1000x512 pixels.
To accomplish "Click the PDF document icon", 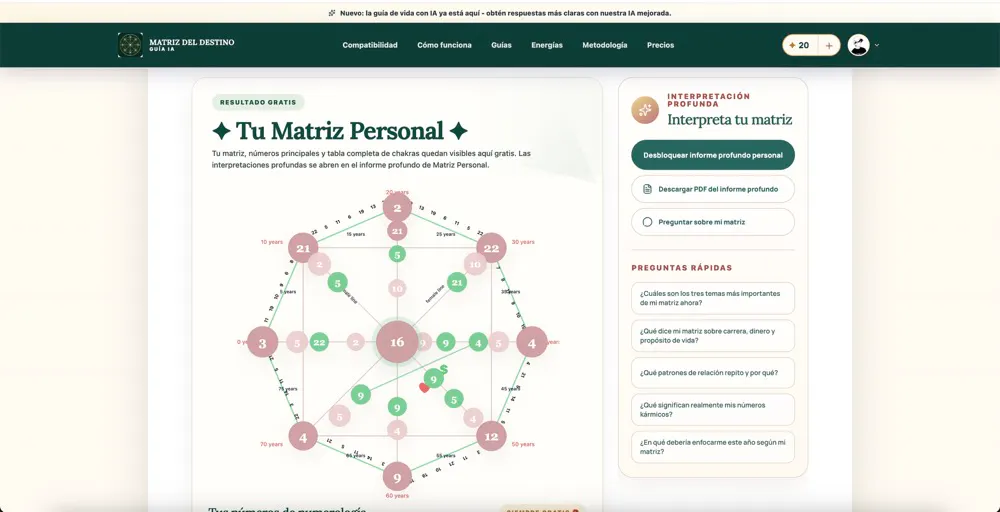I will 647,189.
